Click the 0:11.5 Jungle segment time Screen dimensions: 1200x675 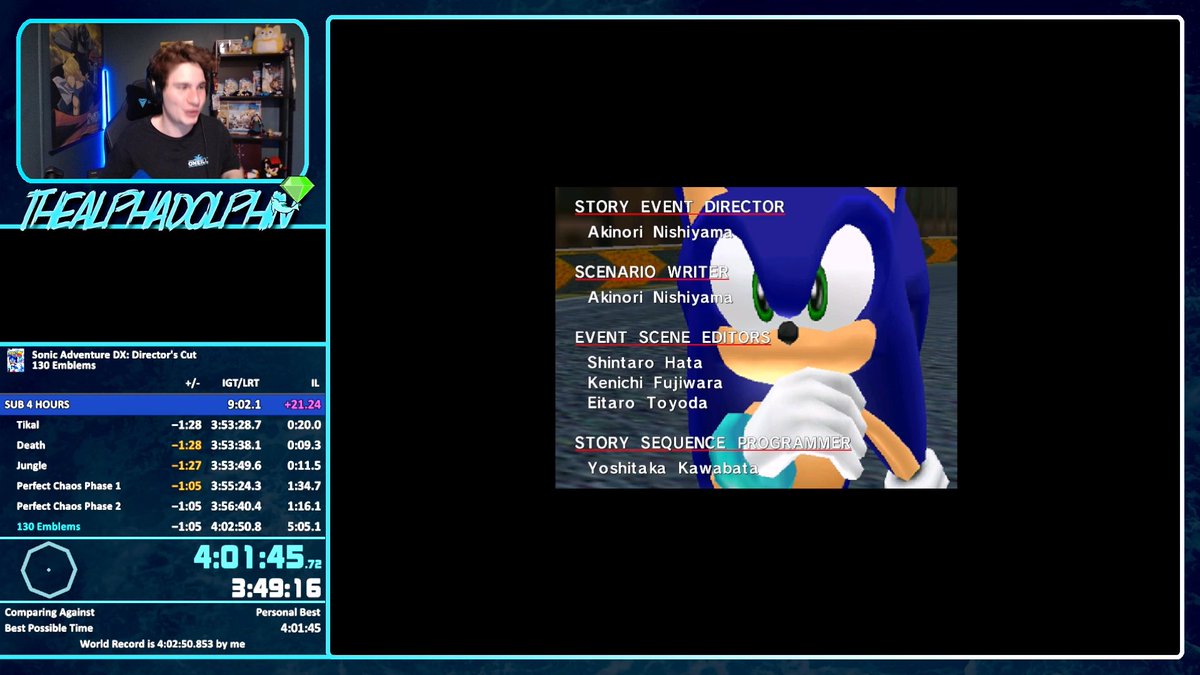(304, 465)
